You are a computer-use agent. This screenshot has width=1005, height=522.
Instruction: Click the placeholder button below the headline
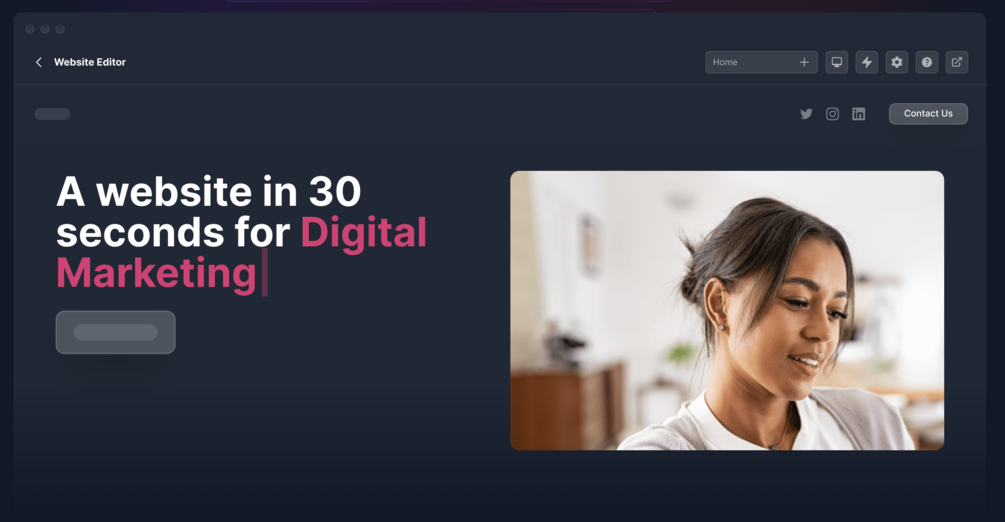click(115, 332)
